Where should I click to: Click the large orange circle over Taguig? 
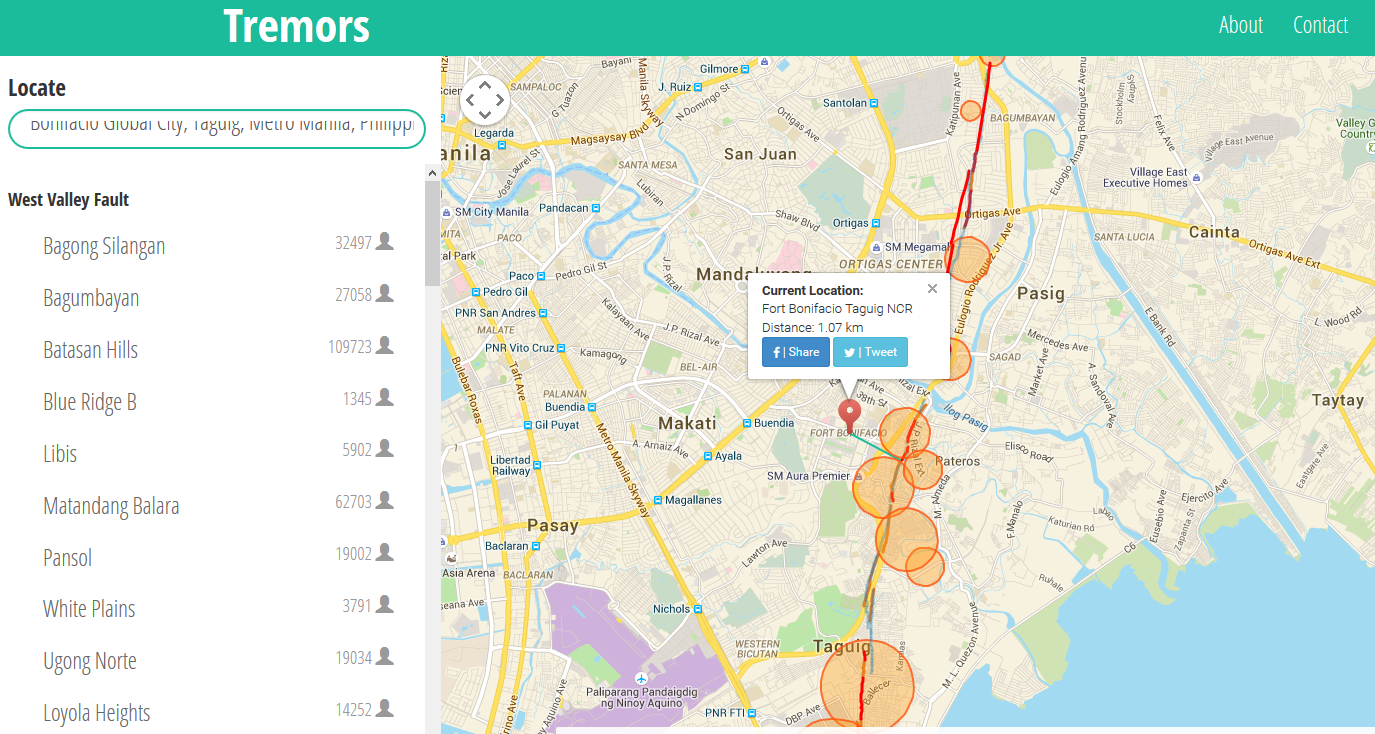[x=867, y=686]
